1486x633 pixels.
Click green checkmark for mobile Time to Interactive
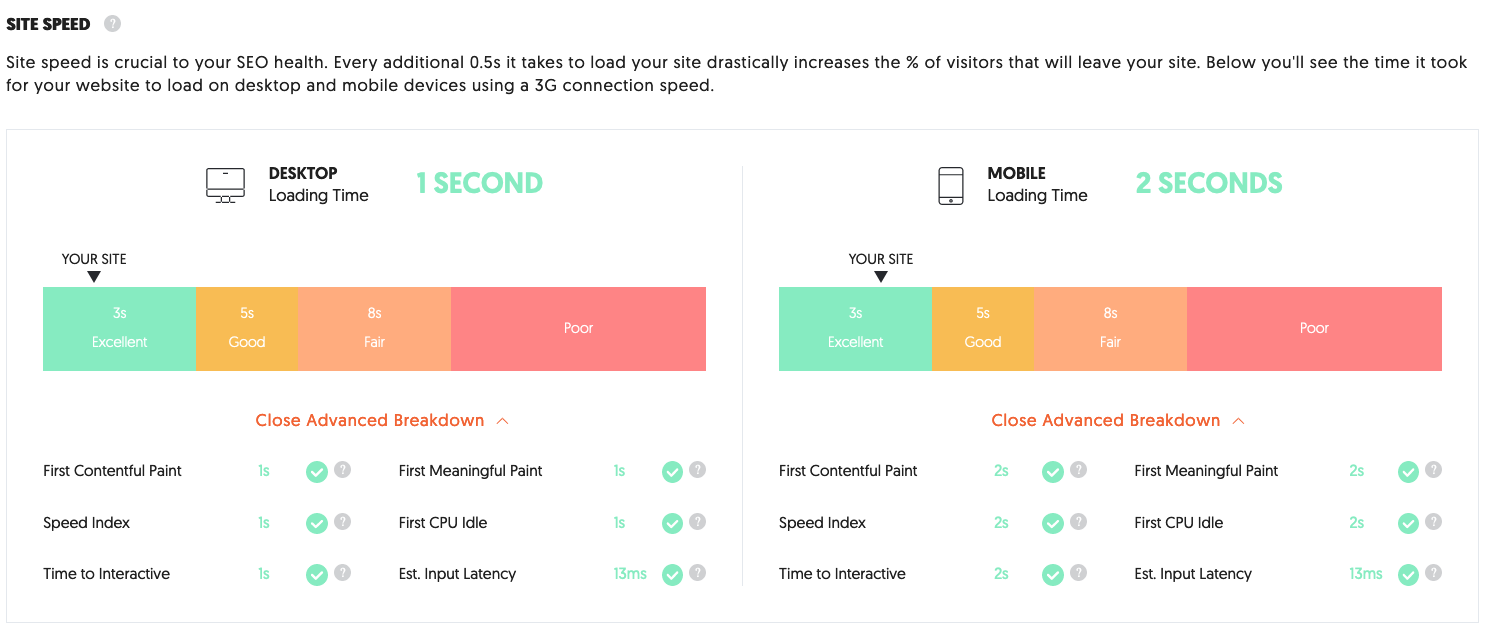click(1053, 575)
